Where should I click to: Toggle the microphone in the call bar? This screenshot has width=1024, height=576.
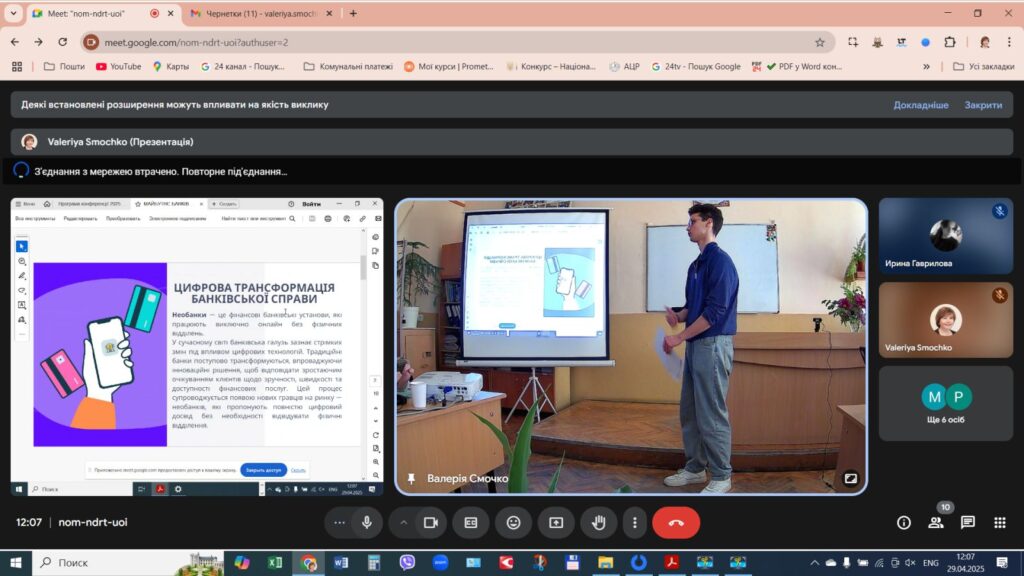pyautogui.click(x=366, y=522)
